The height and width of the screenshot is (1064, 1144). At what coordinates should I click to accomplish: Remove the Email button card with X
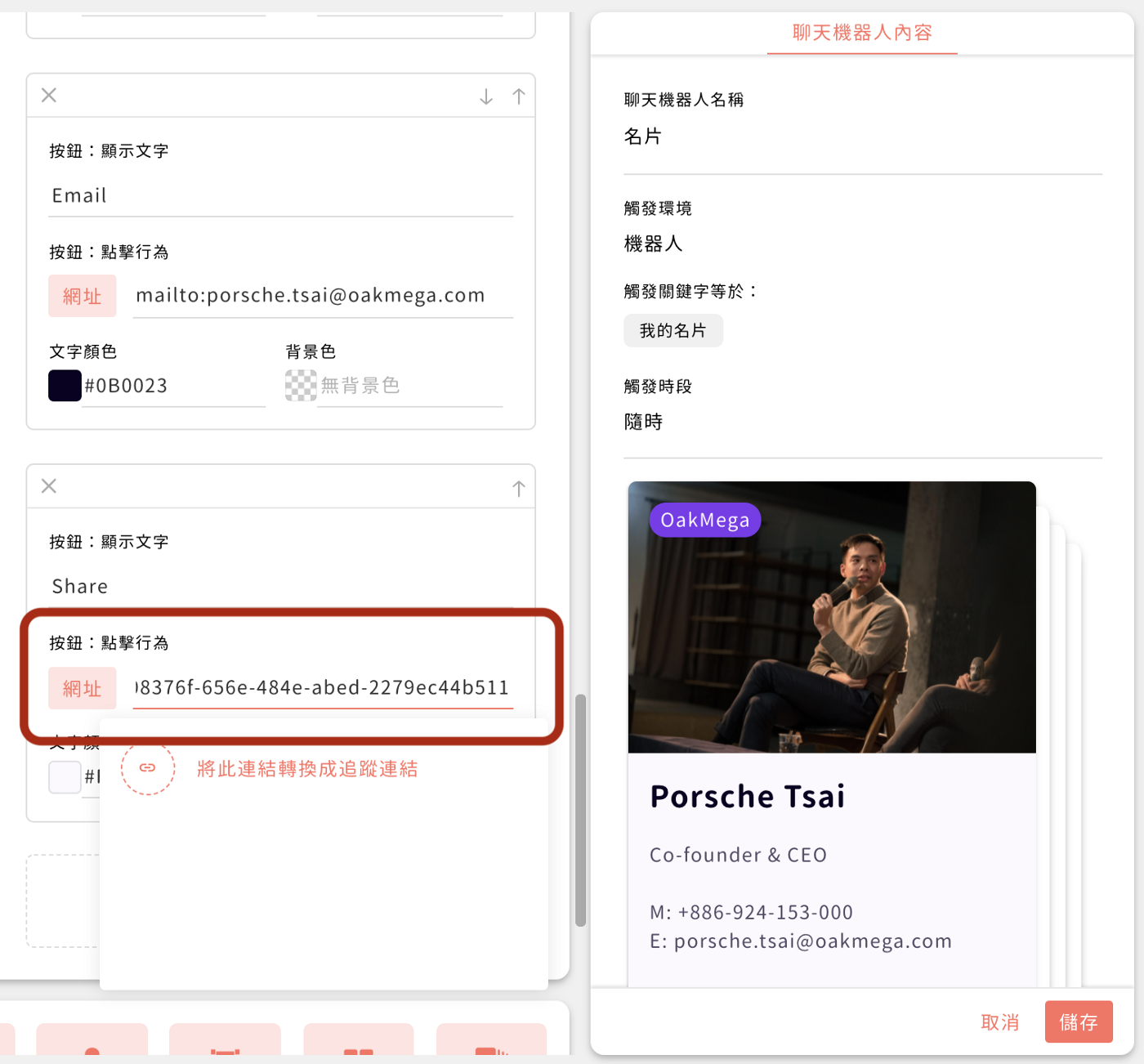tap(49, 96)
